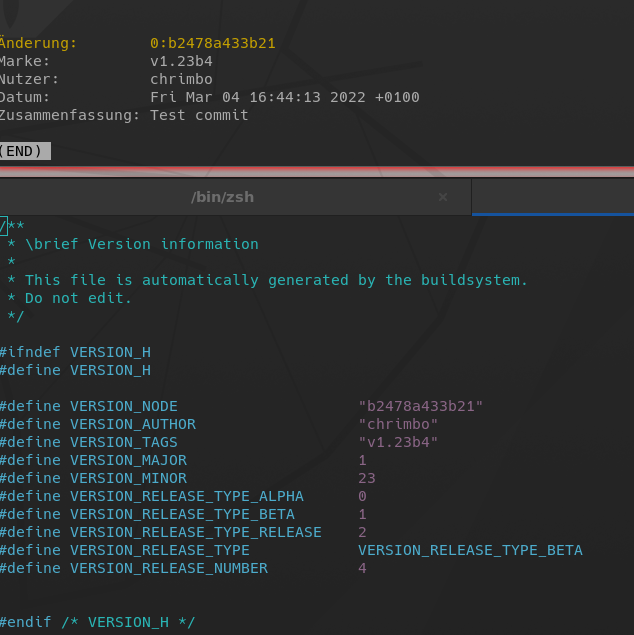Click the VERSION_NODE define name
The width and height of the screenshot is (634, 635).
pos(124,406)
